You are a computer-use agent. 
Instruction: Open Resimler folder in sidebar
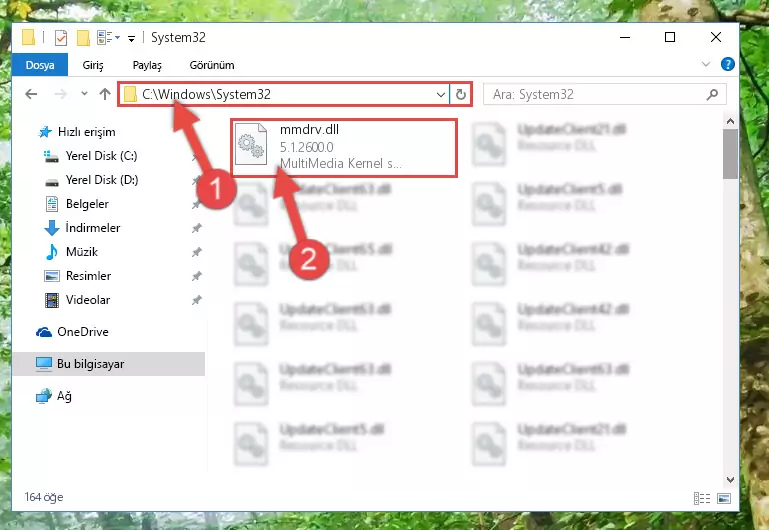(x=77, y=276)
